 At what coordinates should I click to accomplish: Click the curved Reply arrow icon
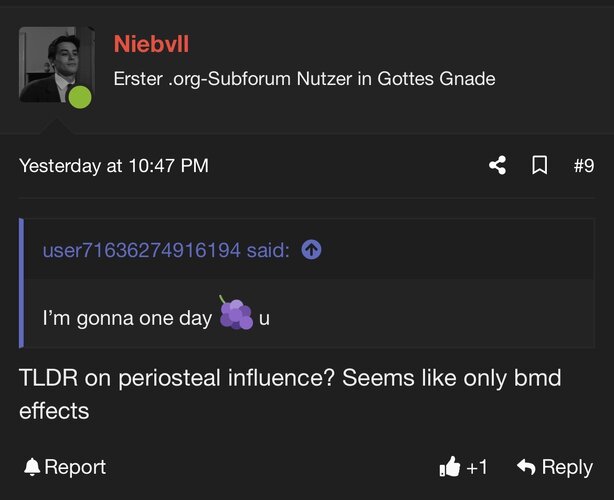pyautogui.click(x=526, y=466)
